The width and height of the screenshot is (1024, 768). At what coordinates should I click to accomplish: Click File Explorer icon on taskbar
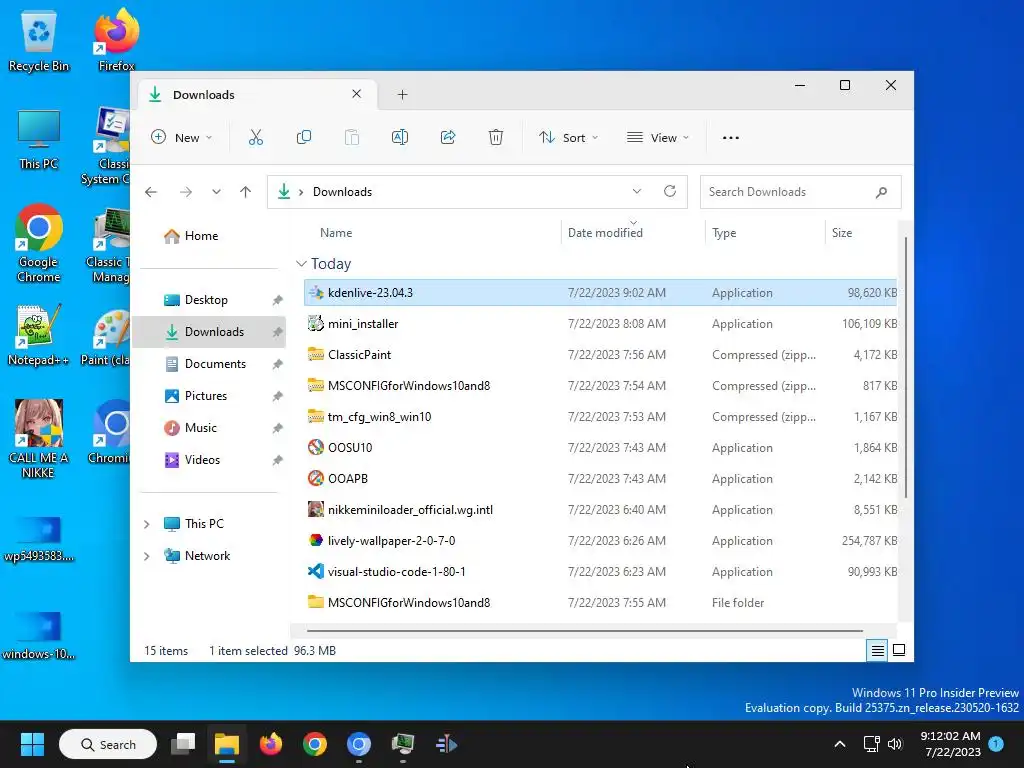(x=227, y=744)
